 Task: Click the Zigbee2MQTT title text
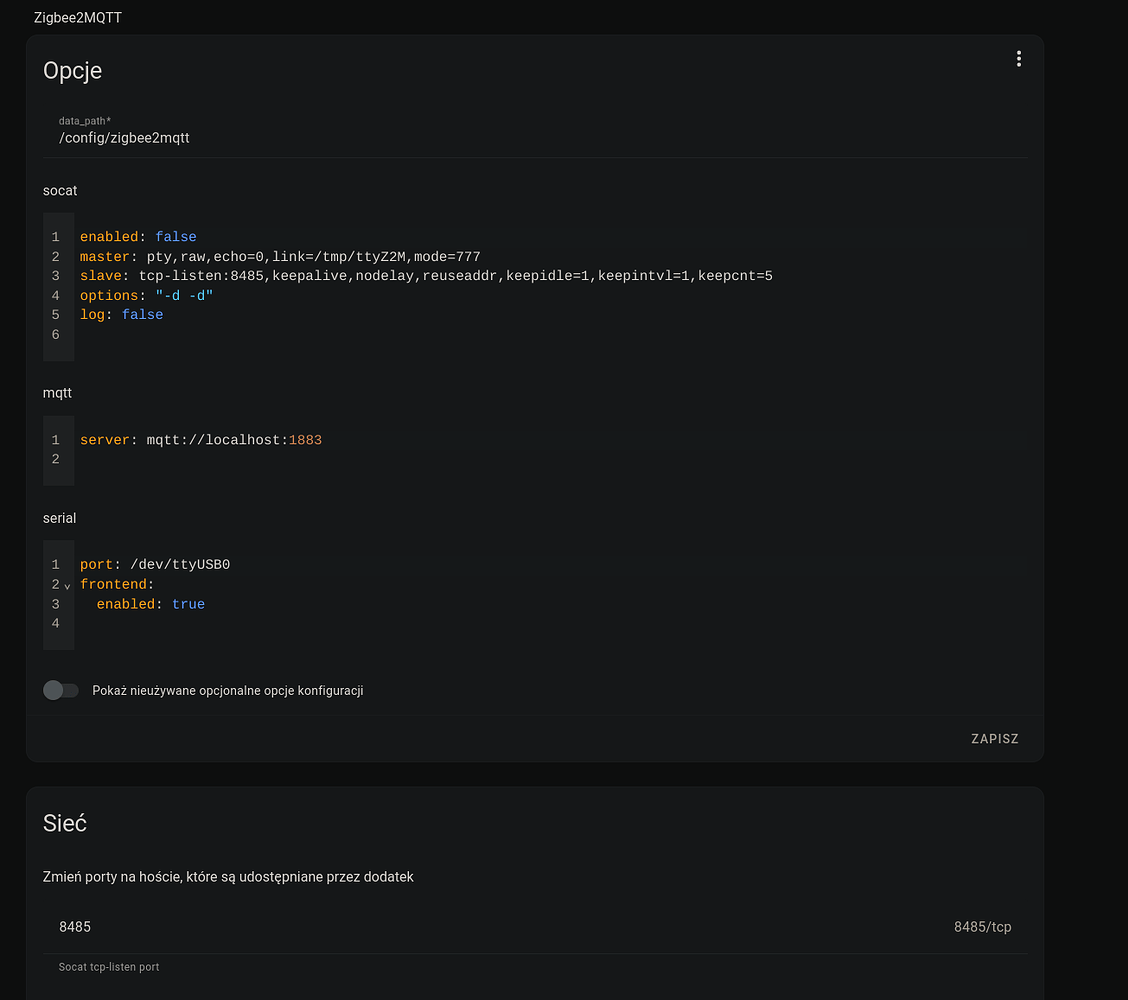tap(78, 18)
